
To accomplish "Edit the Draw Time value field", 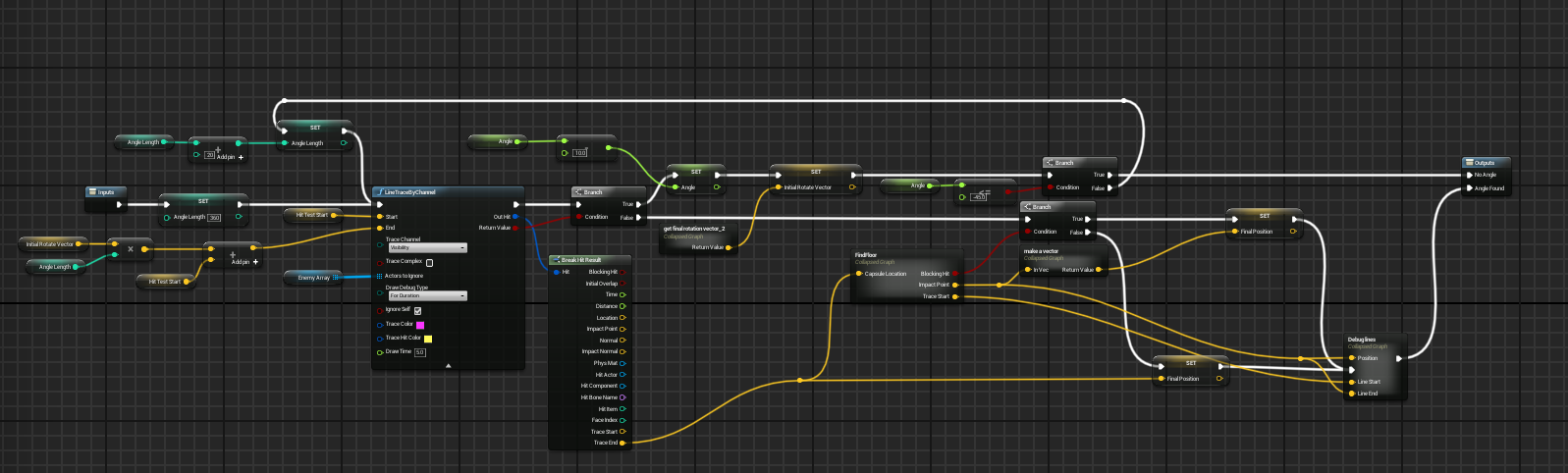I will [x=420, y=352].
